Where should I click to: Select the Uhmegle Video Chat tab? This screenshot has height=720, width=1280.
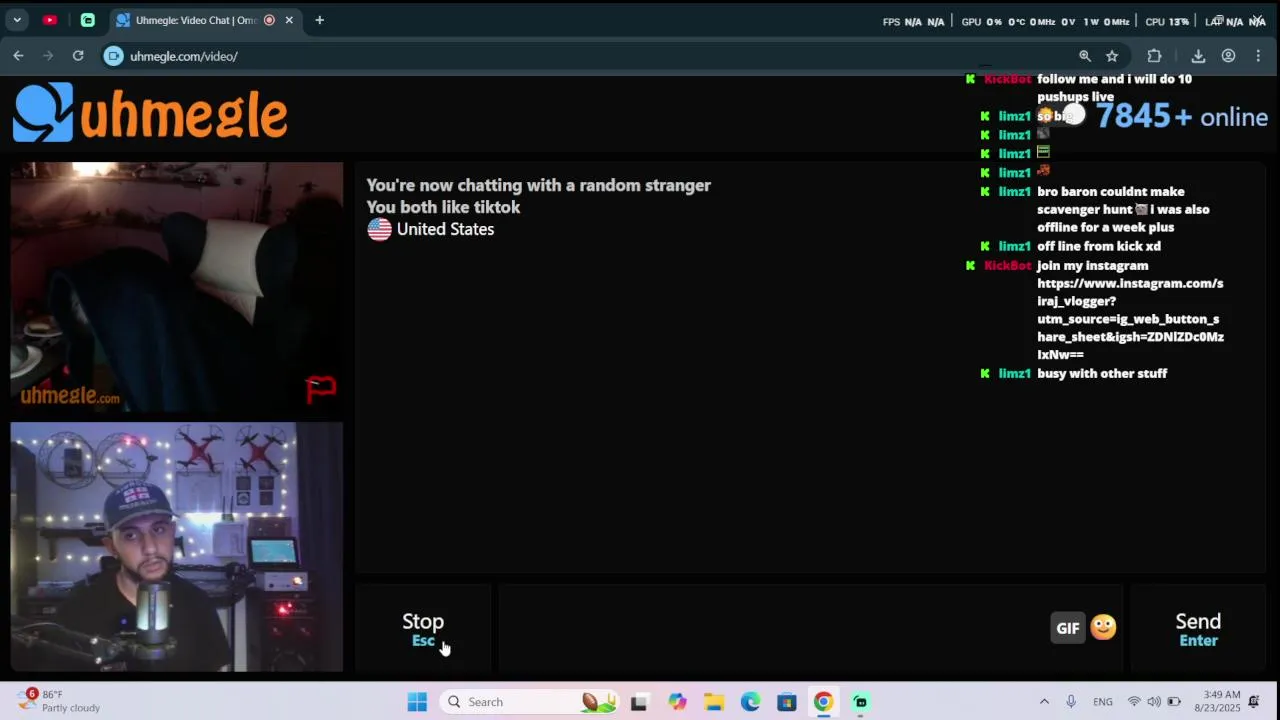coord(196,20)
